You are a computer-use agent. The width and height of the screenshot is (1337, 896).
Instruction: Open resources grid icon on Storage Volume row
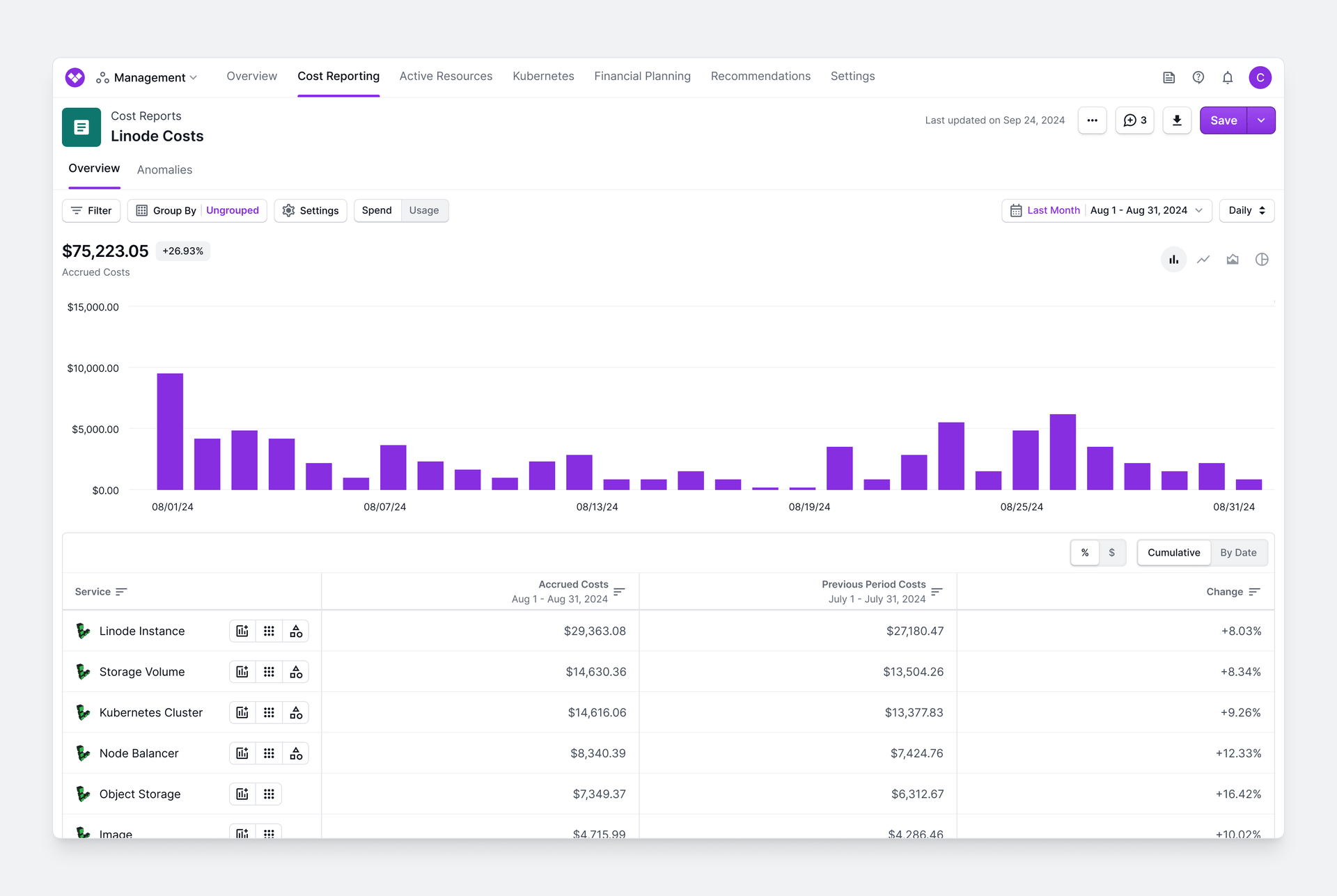269,672
